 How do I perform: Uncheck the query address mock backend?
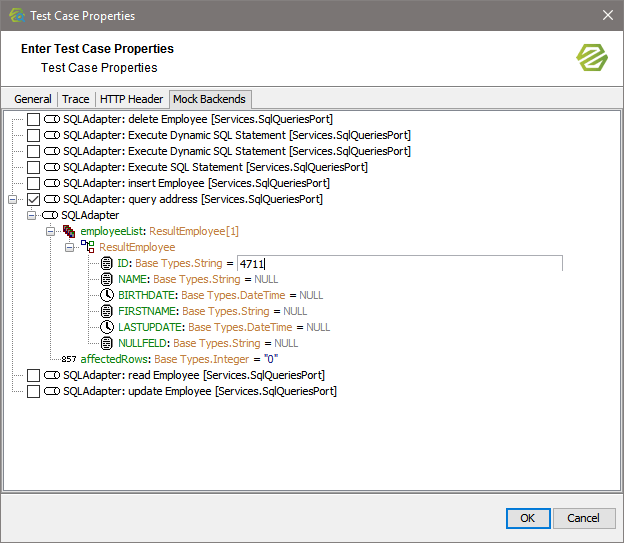coord(33,199)
